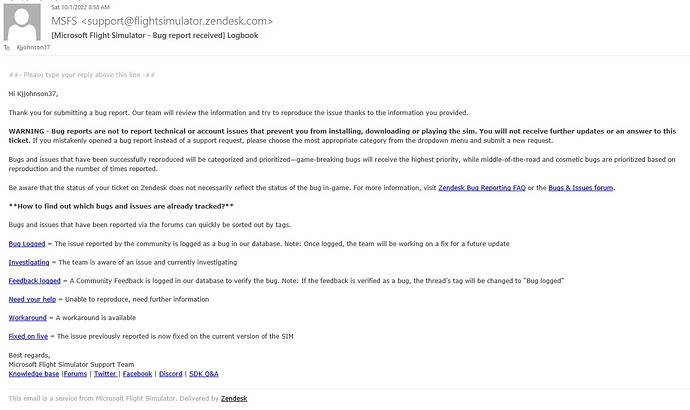Click recipient name Kjjohnson37 in the To line
Image resolution: width=690 pixels, height=410 pixels.
(36, 47)
